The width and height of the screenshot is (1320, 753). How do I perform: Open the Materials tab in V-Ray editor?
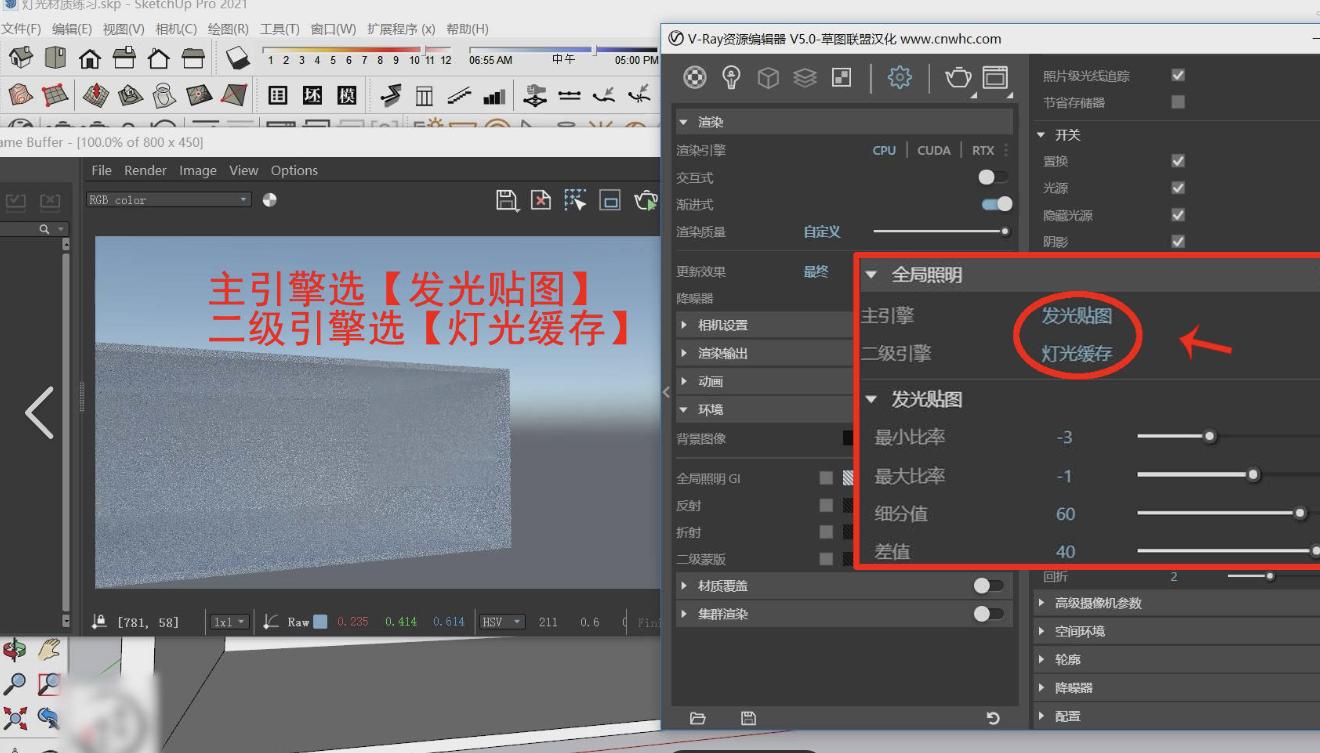pos(695,78)
